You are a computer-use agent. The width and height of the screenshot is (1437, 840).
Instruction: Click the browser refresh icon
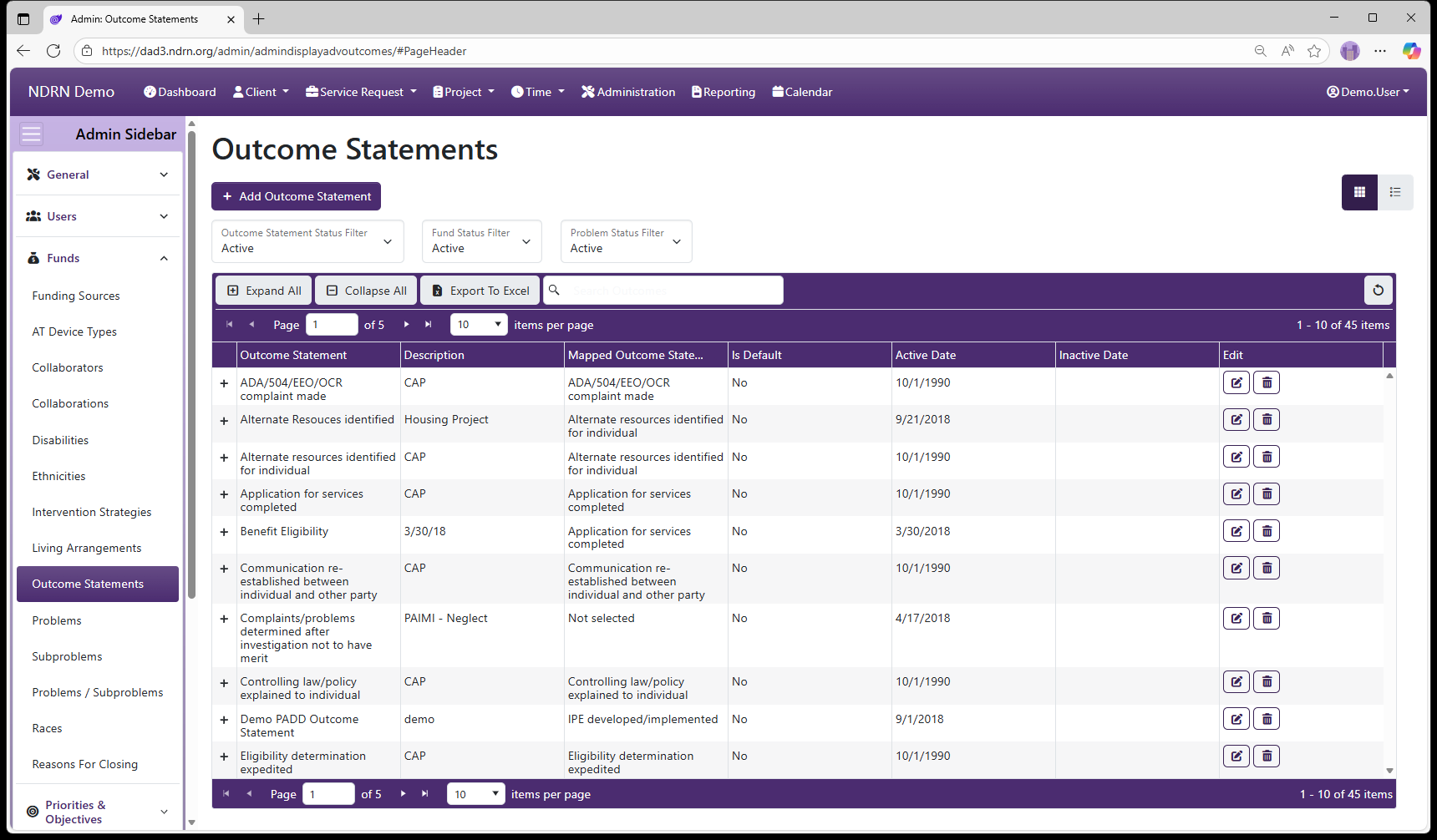pyautogui.click(x=53, y=51)
